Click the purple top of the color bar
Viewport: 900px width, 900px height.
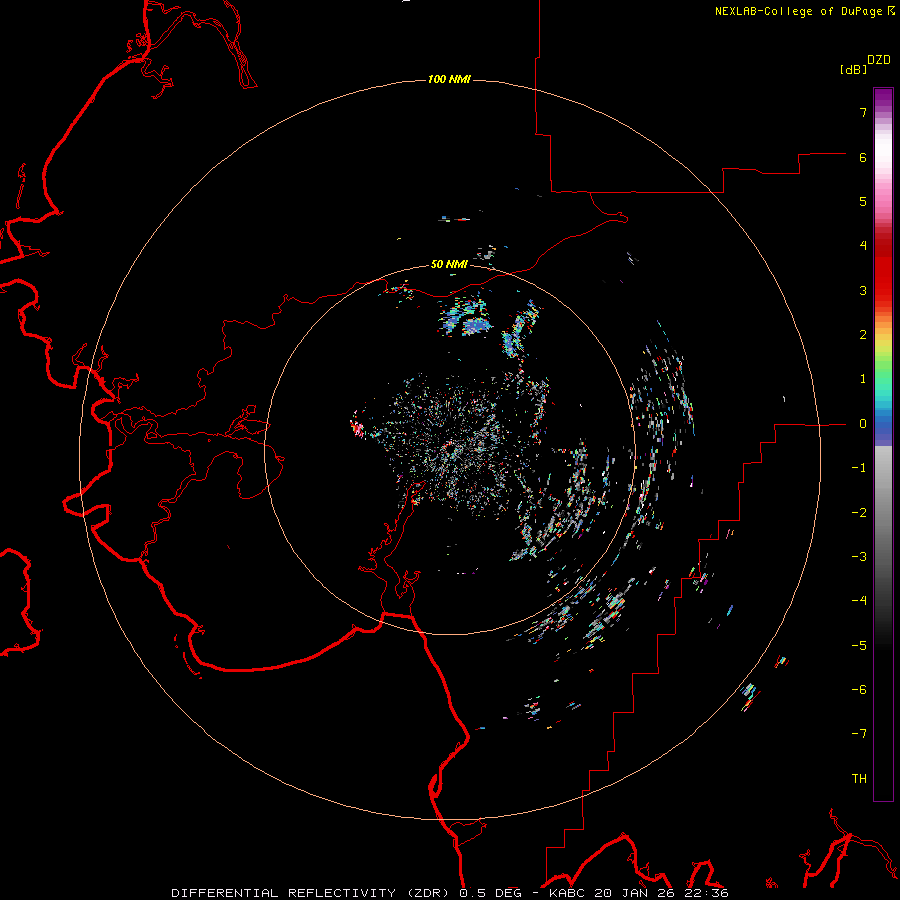[x=883, y=98]
